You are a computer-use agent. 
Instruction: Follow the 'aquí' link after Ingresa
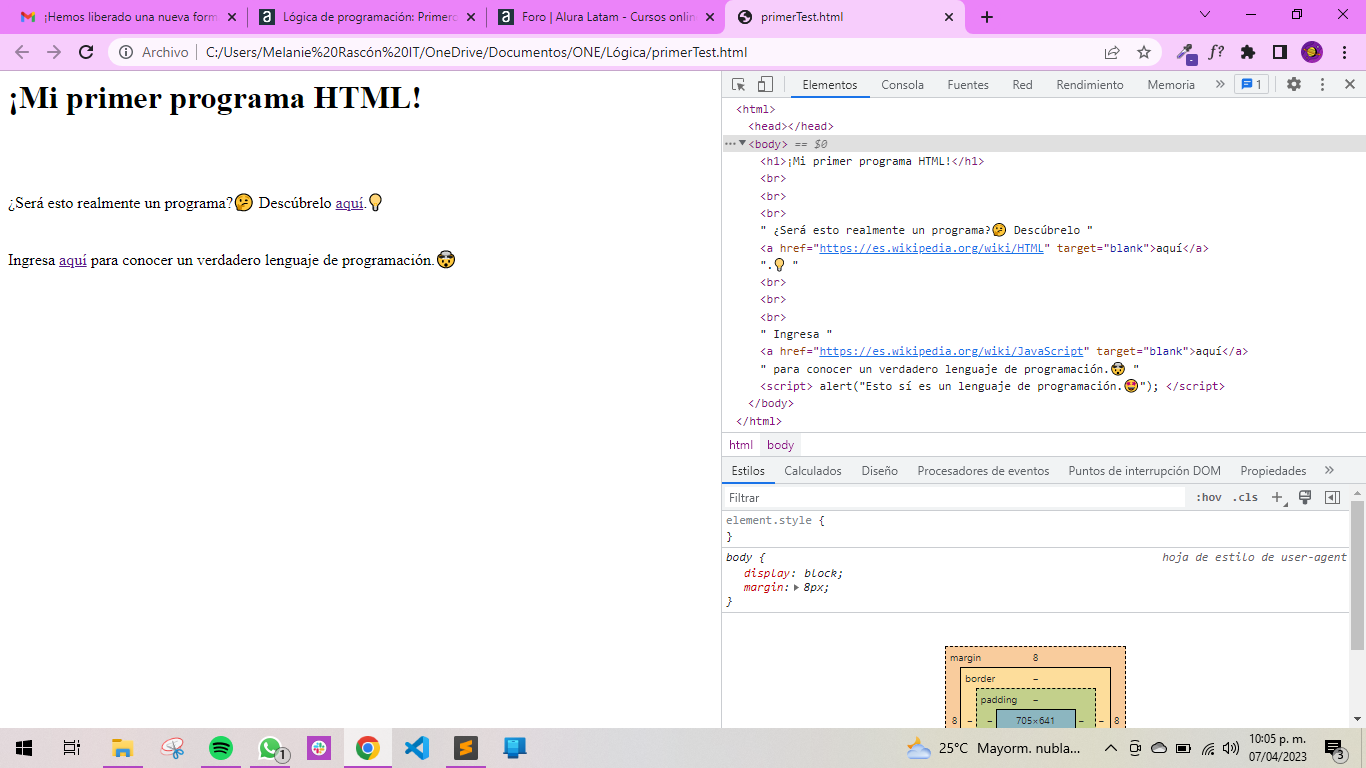[73, 260]
